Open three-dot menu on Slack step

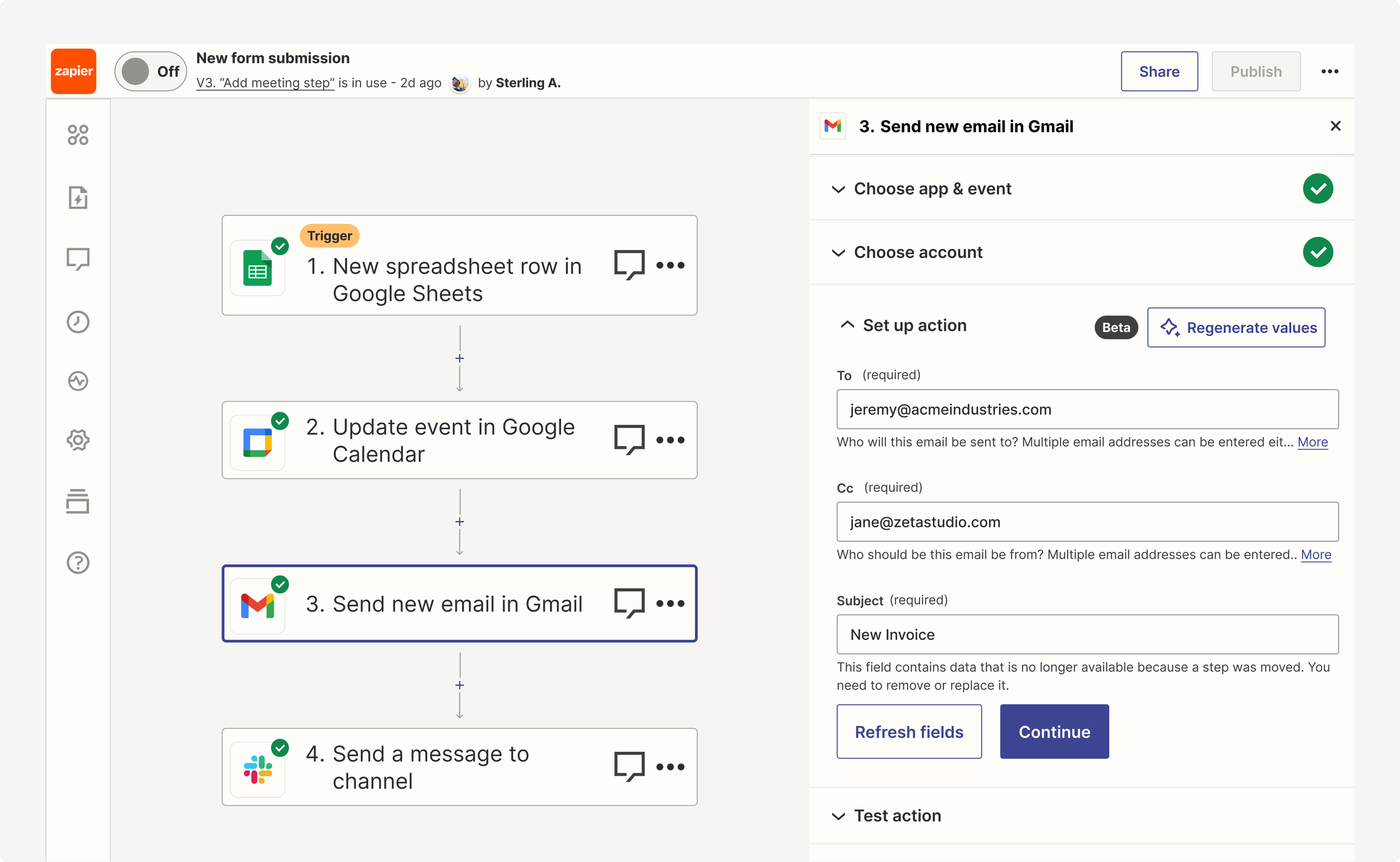tap(670, 767)
